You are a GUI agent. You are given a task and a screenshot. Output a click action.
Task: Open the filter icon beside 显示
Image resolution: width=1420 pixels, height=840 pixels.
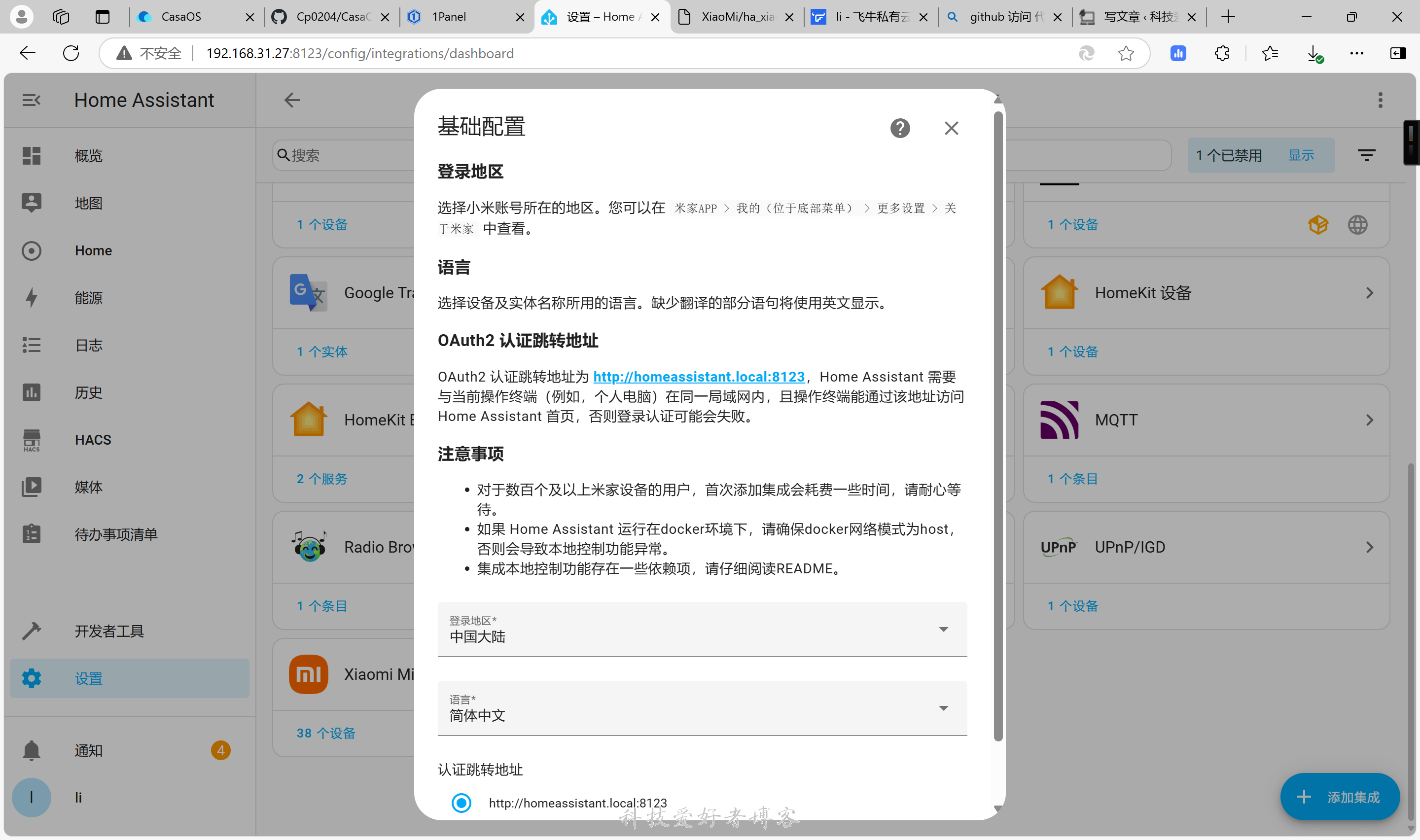[1367, 155]
